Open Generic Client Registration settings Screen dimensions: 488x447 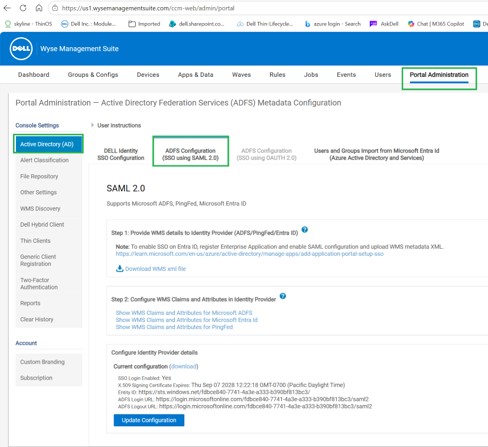[38, 260]
